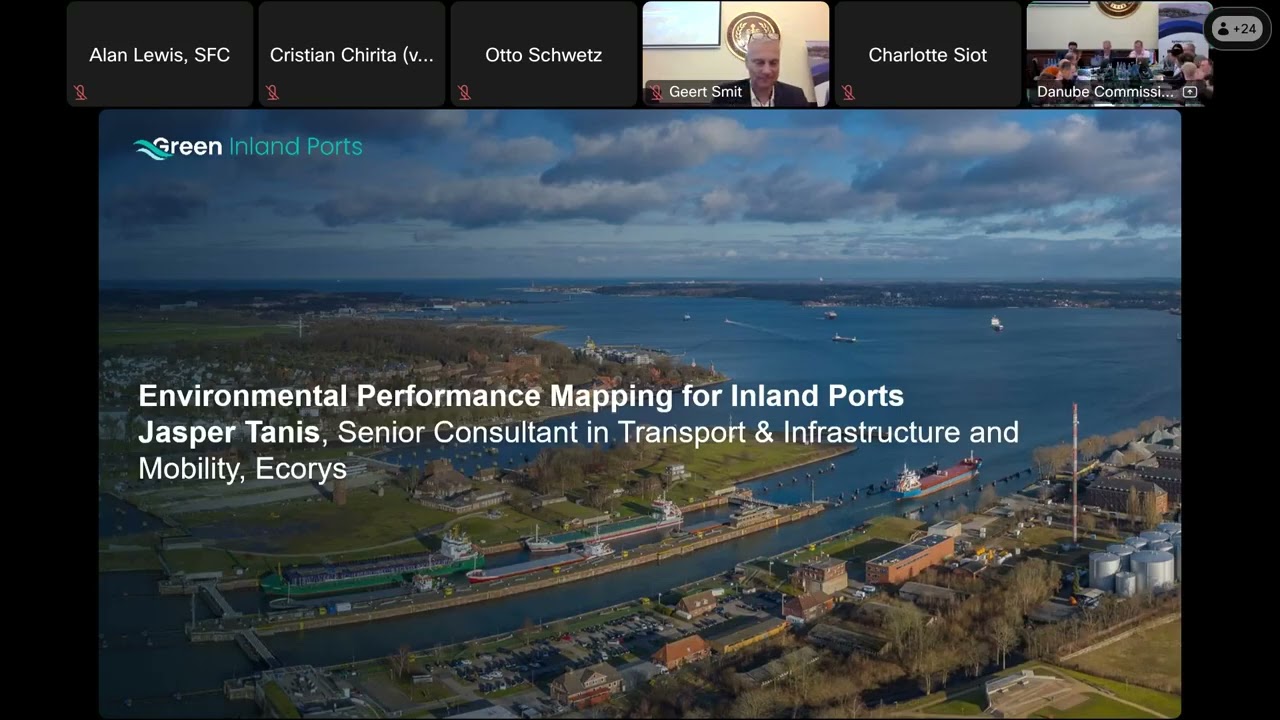Click Cristian Chirita muted microphone icon
The image size is (1280, 720).
click(x=272, y=92)
